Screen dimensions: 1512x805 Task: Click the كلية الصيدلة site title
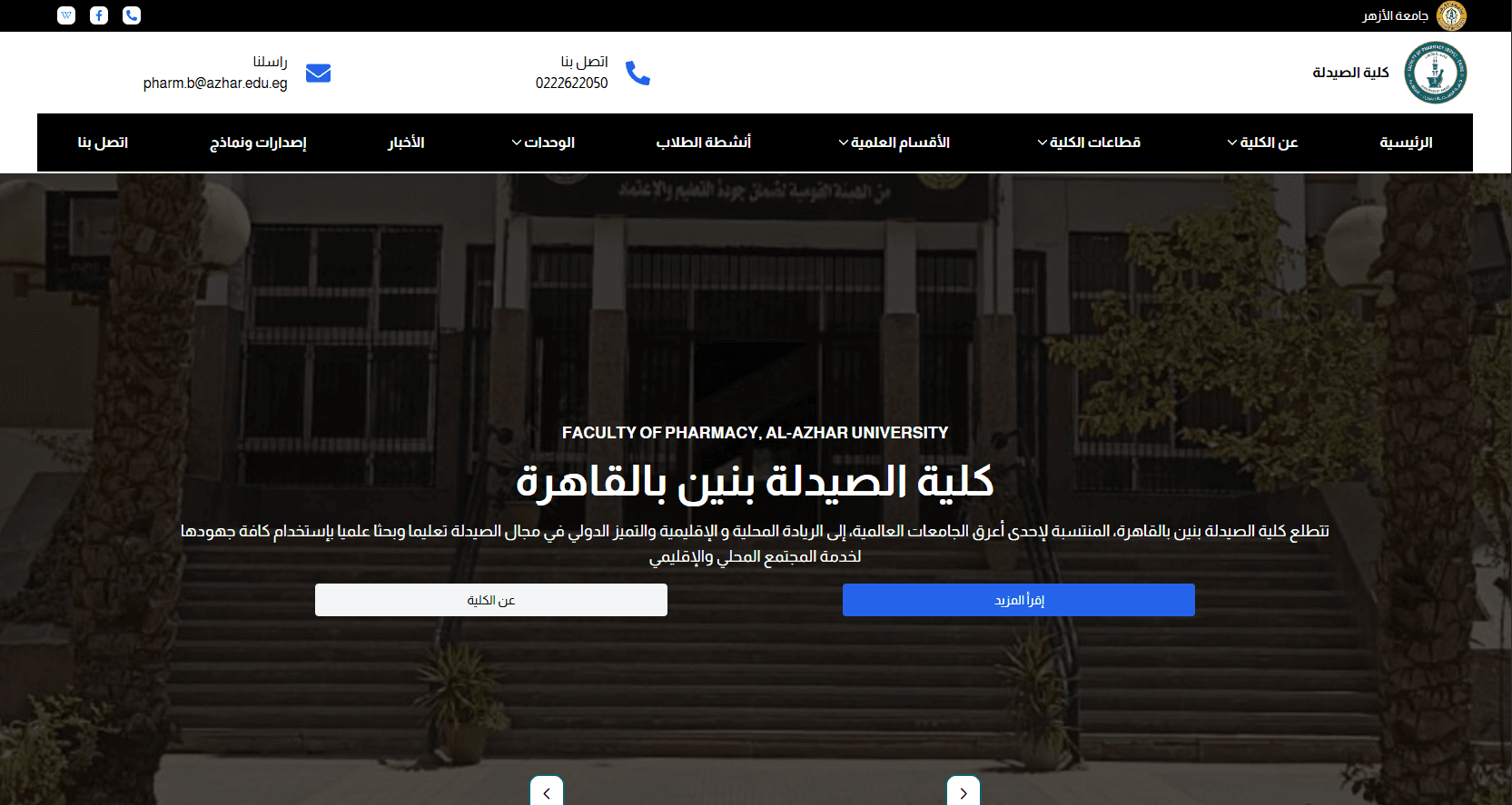click(1350, 73)
